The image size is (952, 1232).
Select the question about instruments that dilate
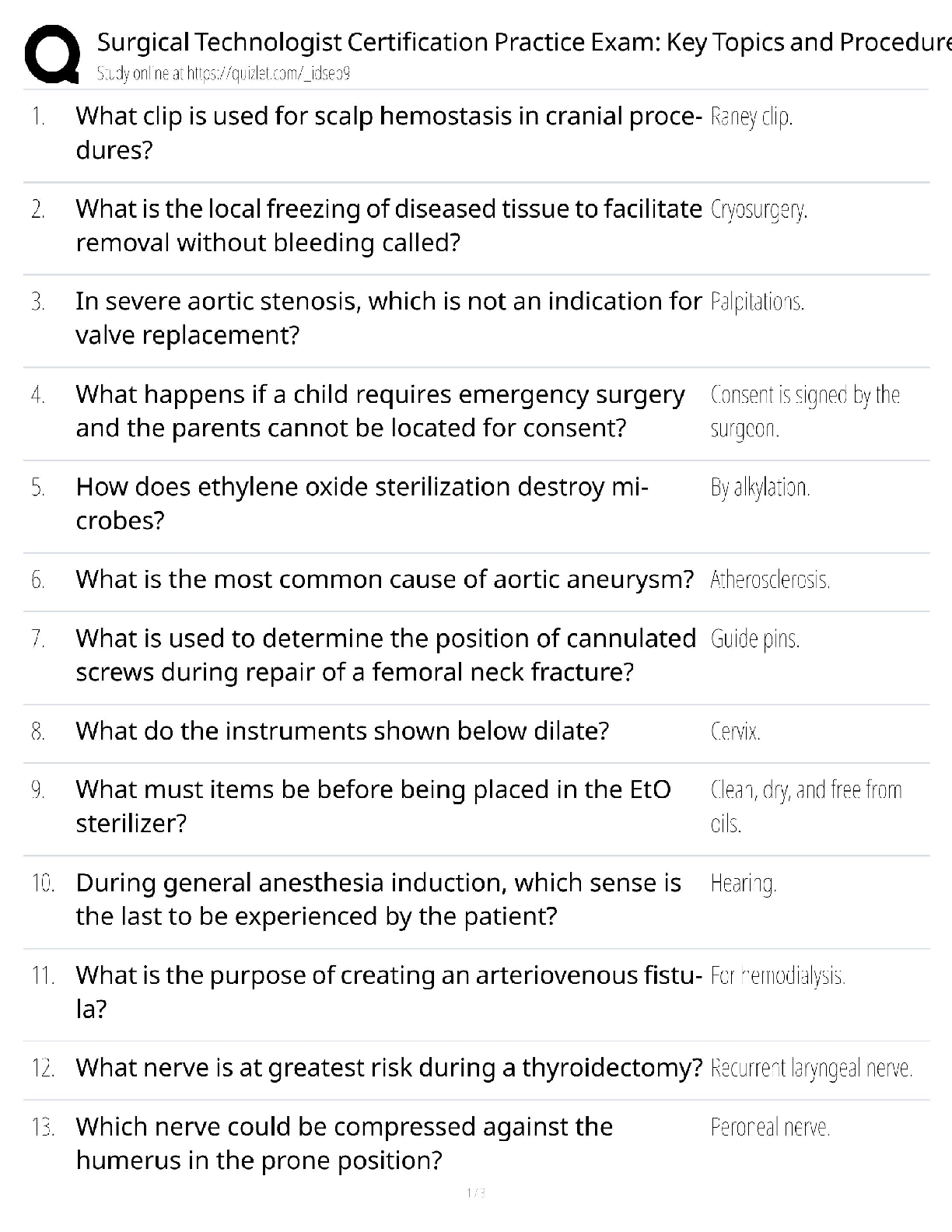342,731
